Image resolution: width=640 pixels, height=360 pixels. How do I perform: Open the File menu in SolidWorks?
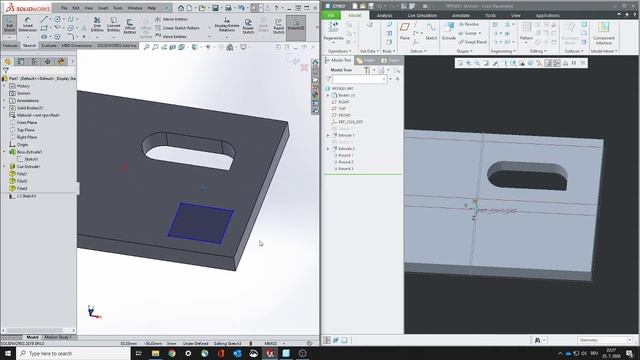[64, 8]
